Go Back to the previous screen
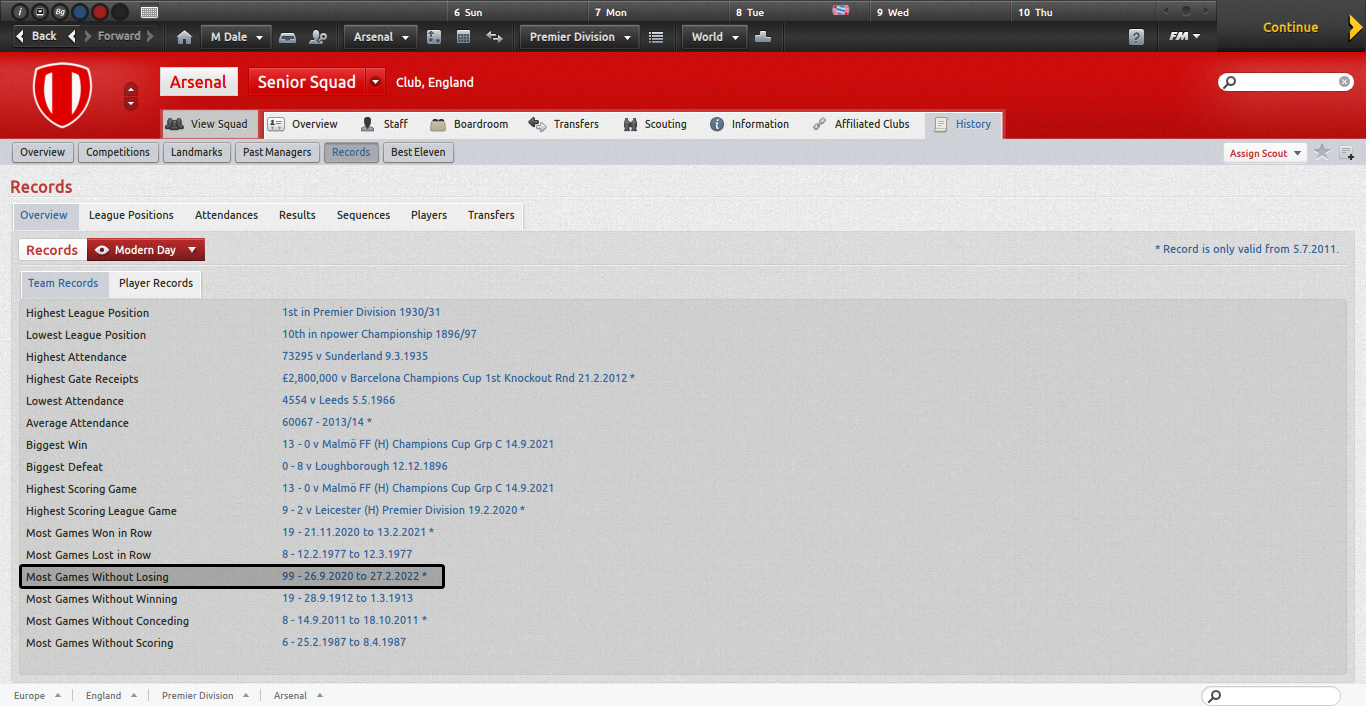The image size is (1366, 706). point(38,36)
